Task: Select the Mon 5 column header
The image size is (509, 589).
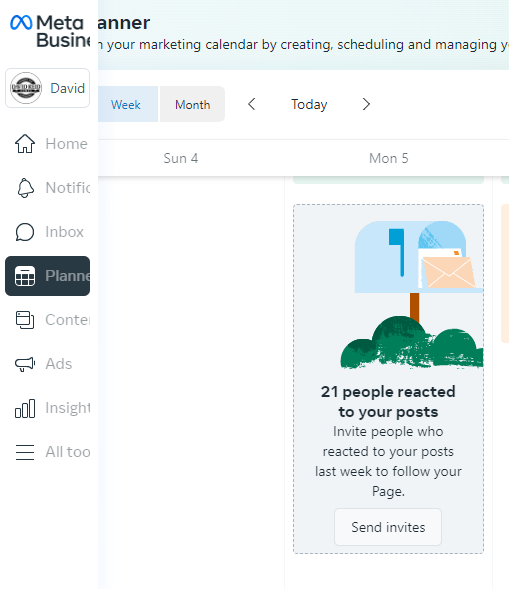Action: coord(388,158)
